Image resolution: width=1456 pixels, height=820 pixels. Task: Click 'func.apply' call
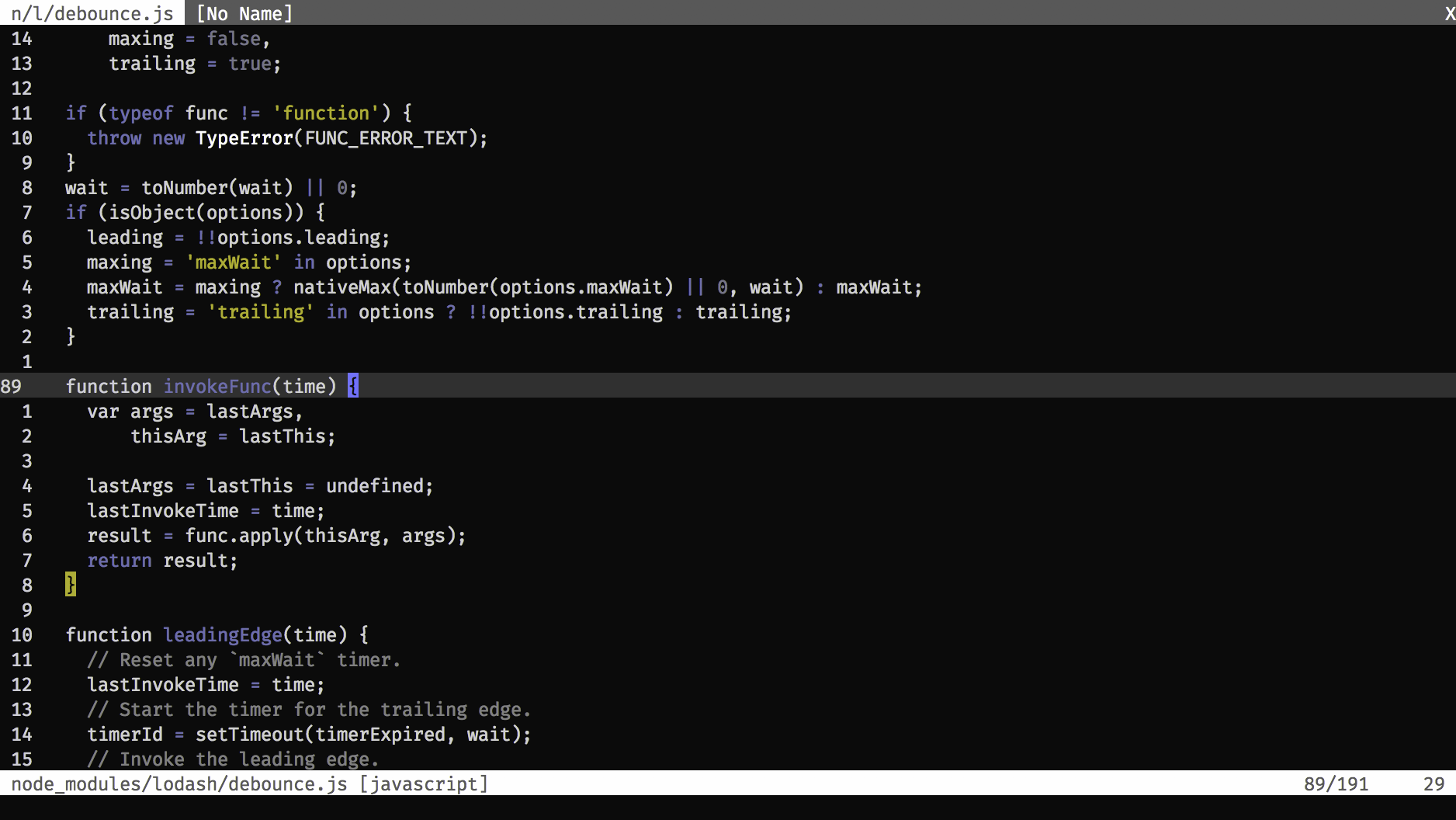point(239,535)
